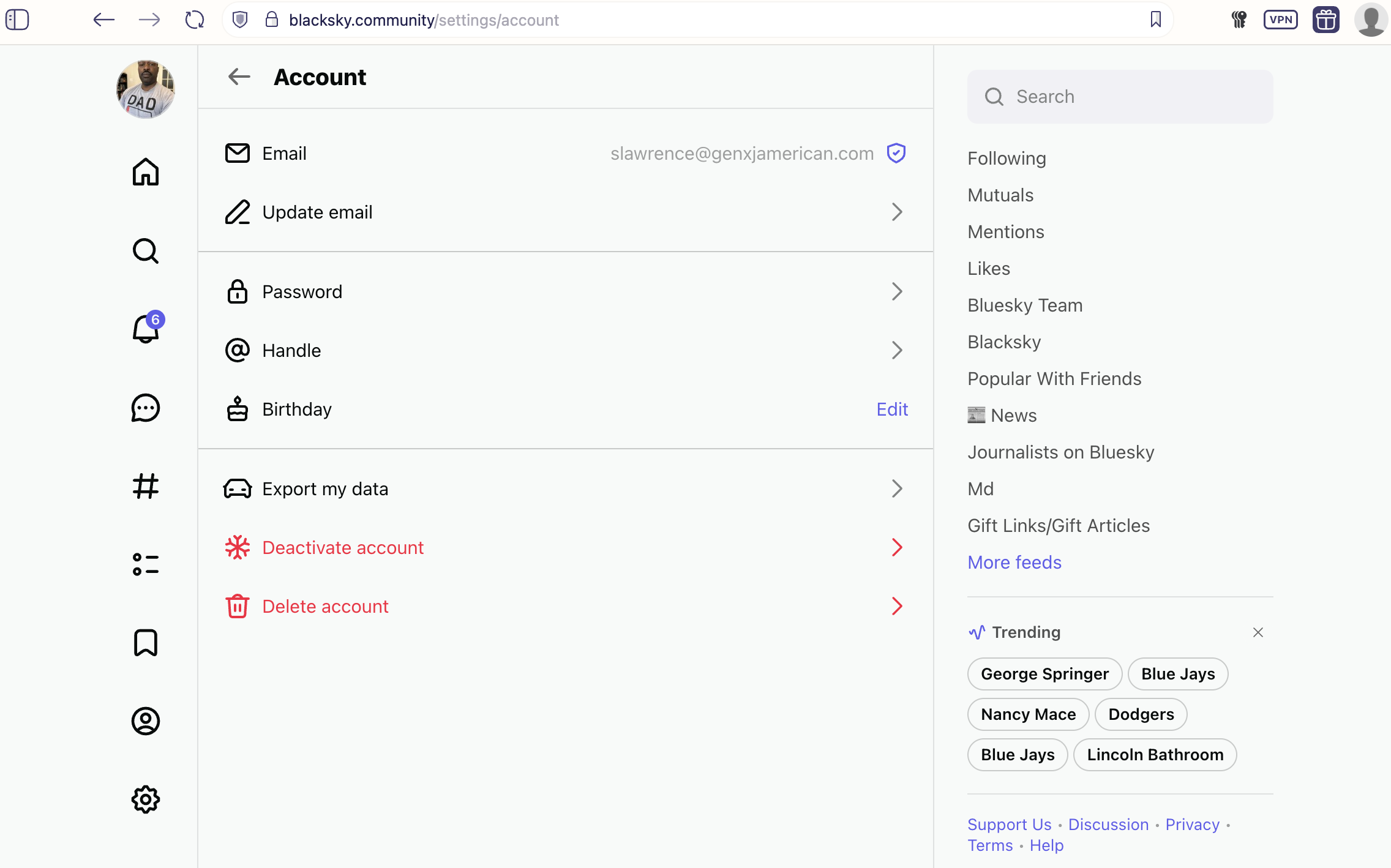Dismiss the Trending section
Viewport: 1391px width, 868px height.
point(1258,632)
